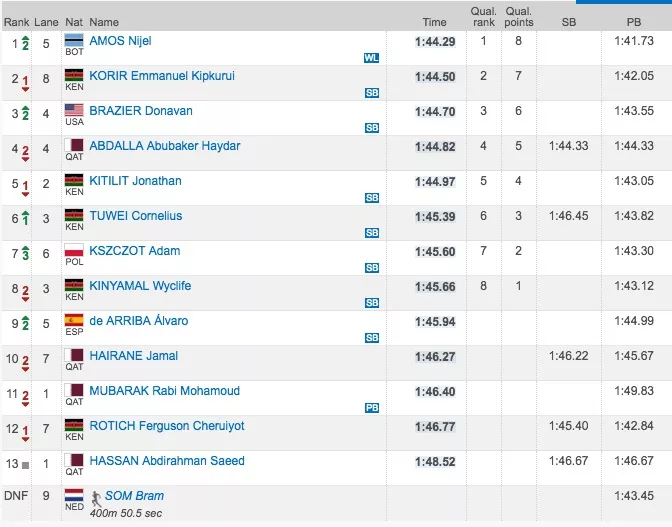Open TUWEI Cornelius athlete link
The width and height of the screenshot is (672, 527).
(x=136, y=216)
